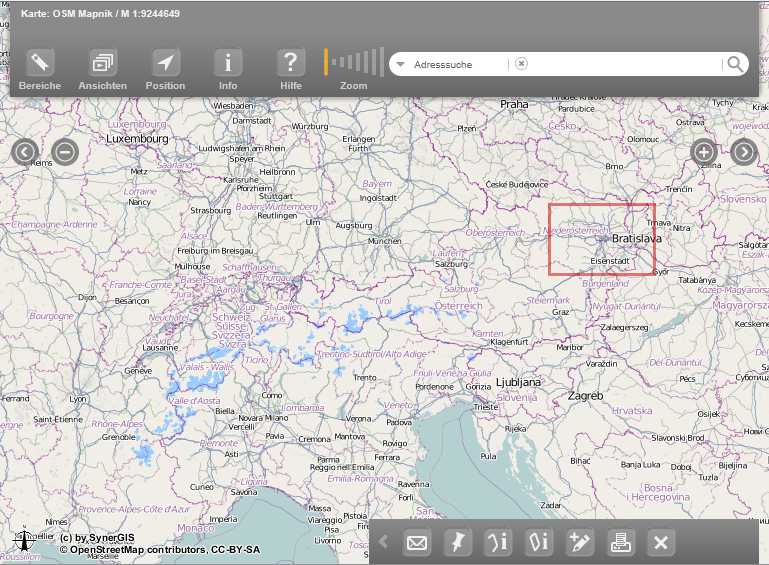
Task: Select the polygon info tool
Action: click(539, 543)
